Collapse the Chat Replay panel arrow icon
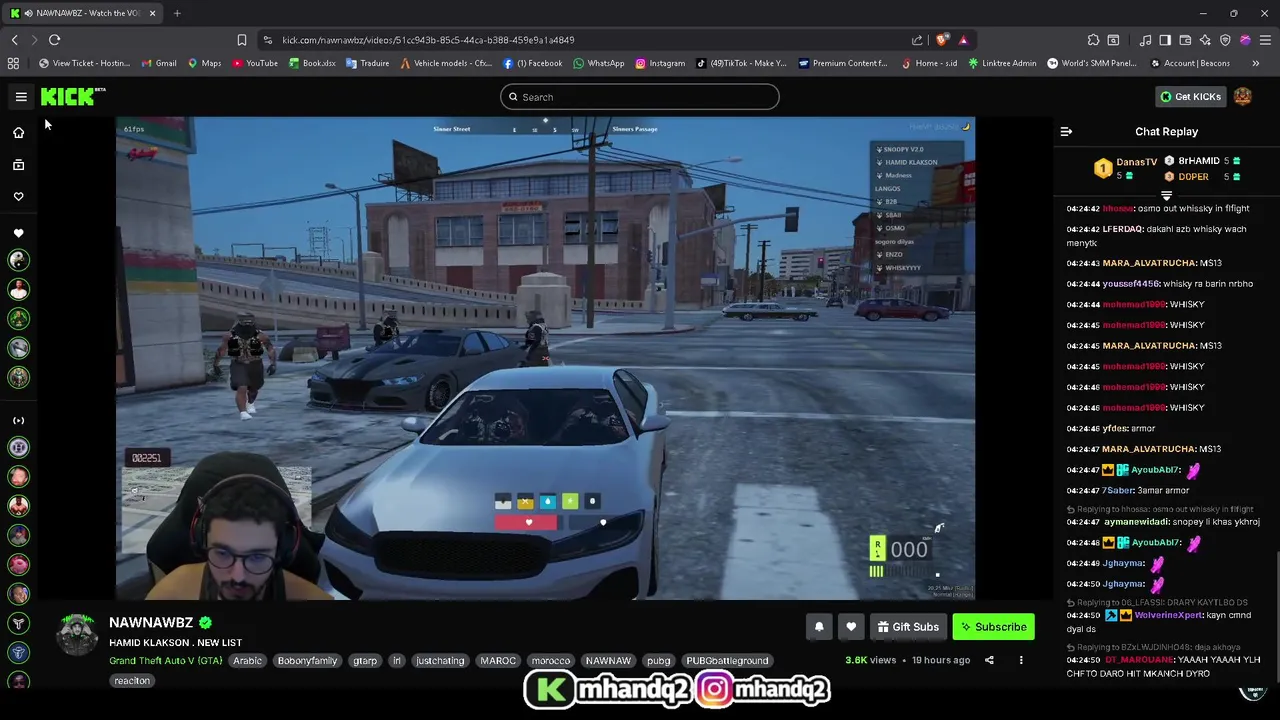The width and height of the screenshot is (1280, 720). (1066, 132)
